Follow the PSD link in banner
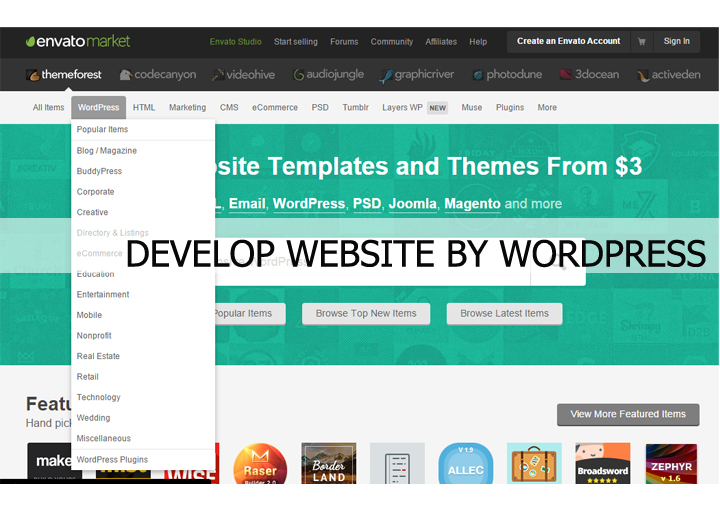The height and width of the screenshot is (514, 720). 367,203
